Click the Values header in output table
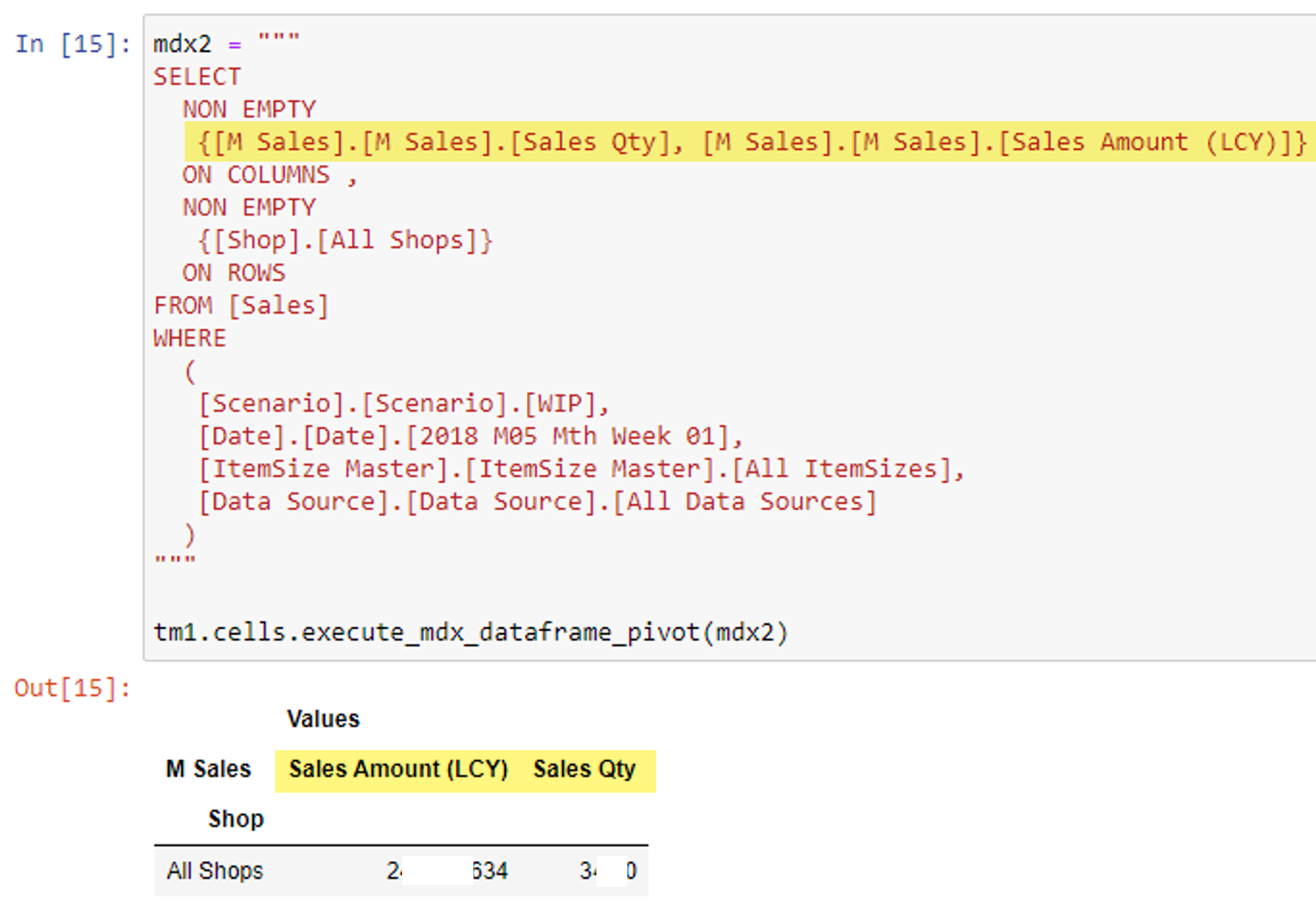 tap(323, 720)
